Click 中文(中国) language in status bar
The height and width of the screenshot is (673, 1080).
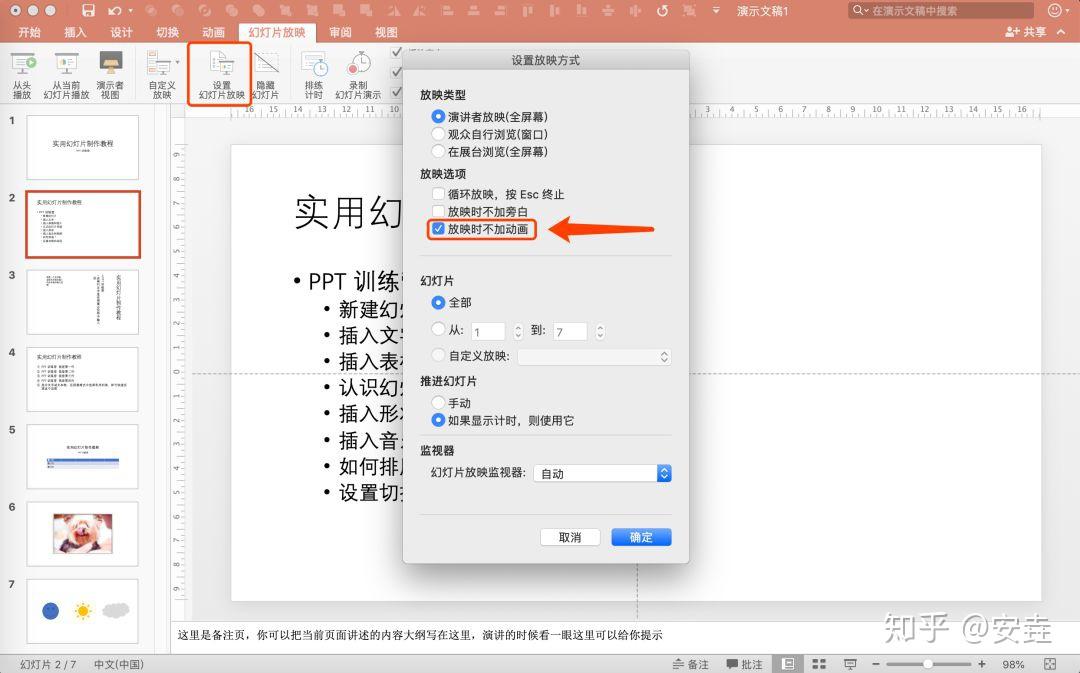coord(119,664)
